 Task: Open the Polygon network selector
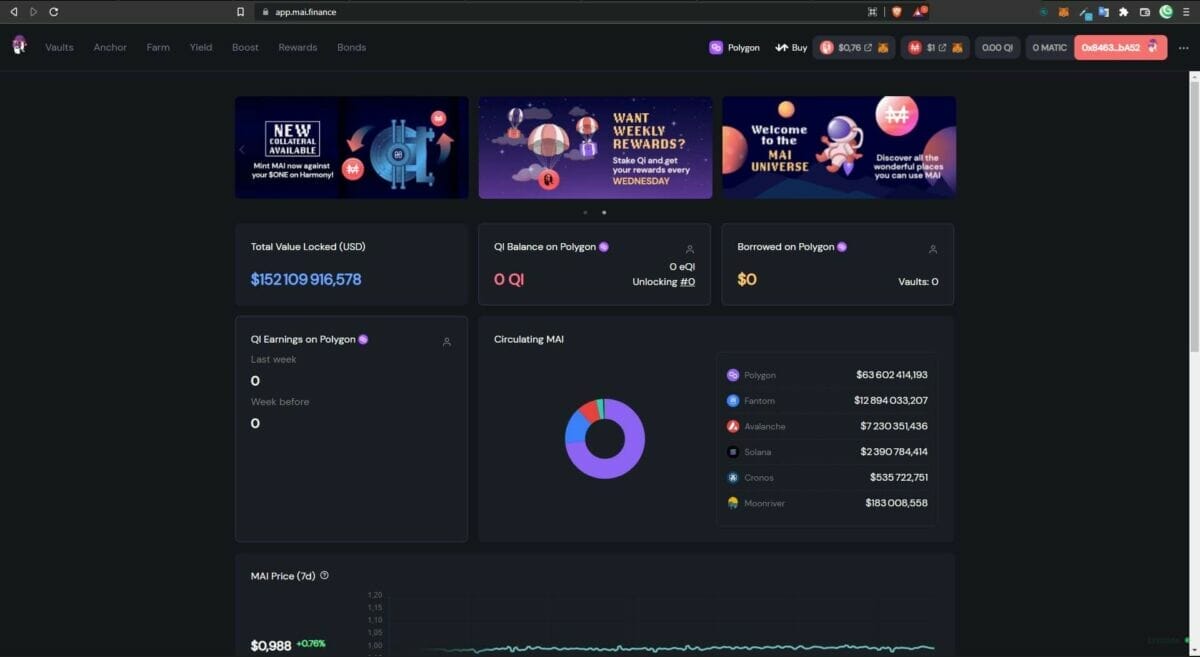(734, 48)
